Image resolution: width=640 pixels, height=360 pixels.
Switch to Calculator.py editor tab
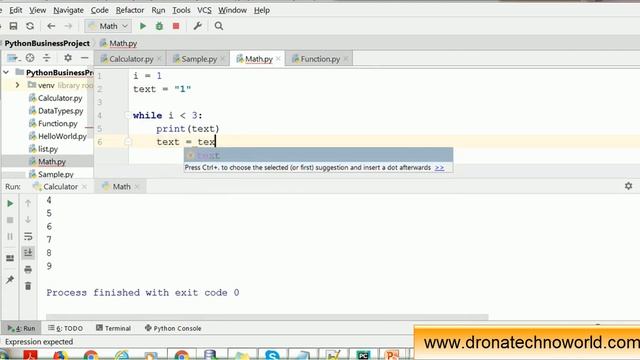click(x=131, y=59)
